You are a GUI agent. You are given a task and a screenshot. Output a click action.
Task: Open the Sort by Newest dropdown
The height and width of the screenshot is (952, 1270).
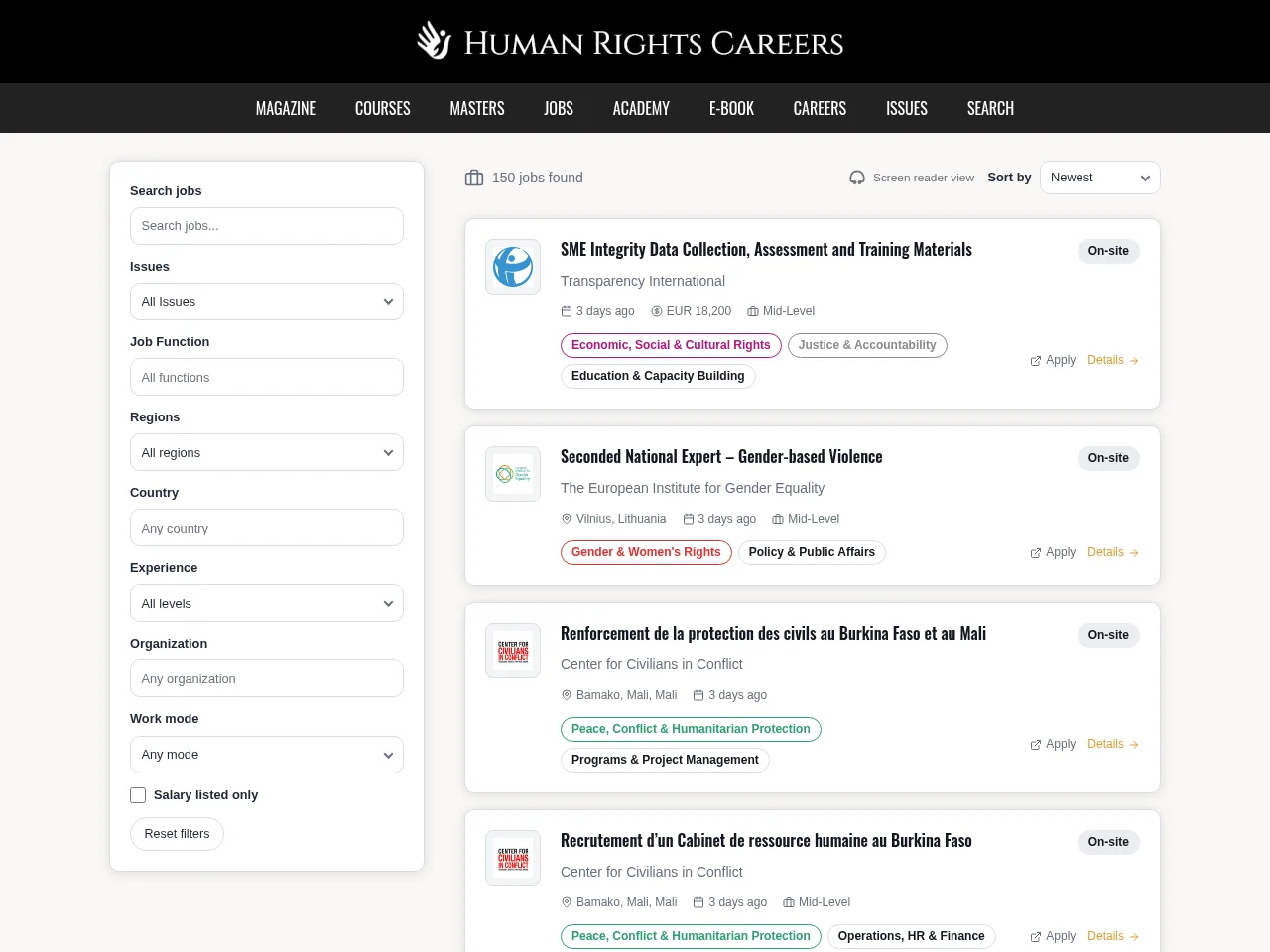point(1100,178)
